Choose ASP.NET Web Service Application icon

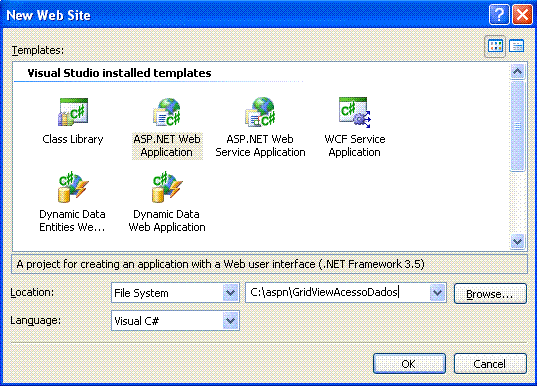(x=260, y=112)
